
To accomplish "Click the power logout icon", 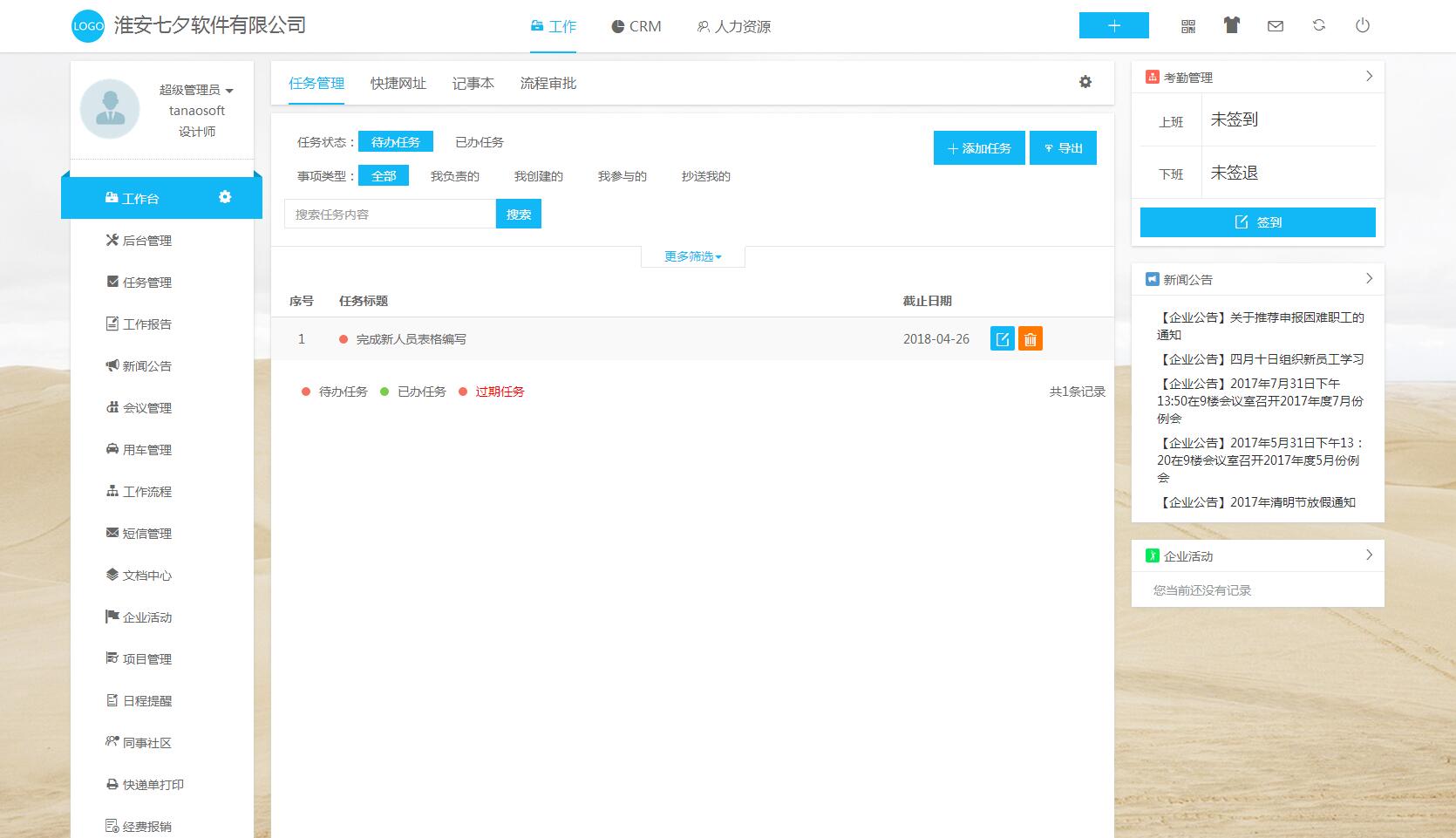I will click(1363, 25).
